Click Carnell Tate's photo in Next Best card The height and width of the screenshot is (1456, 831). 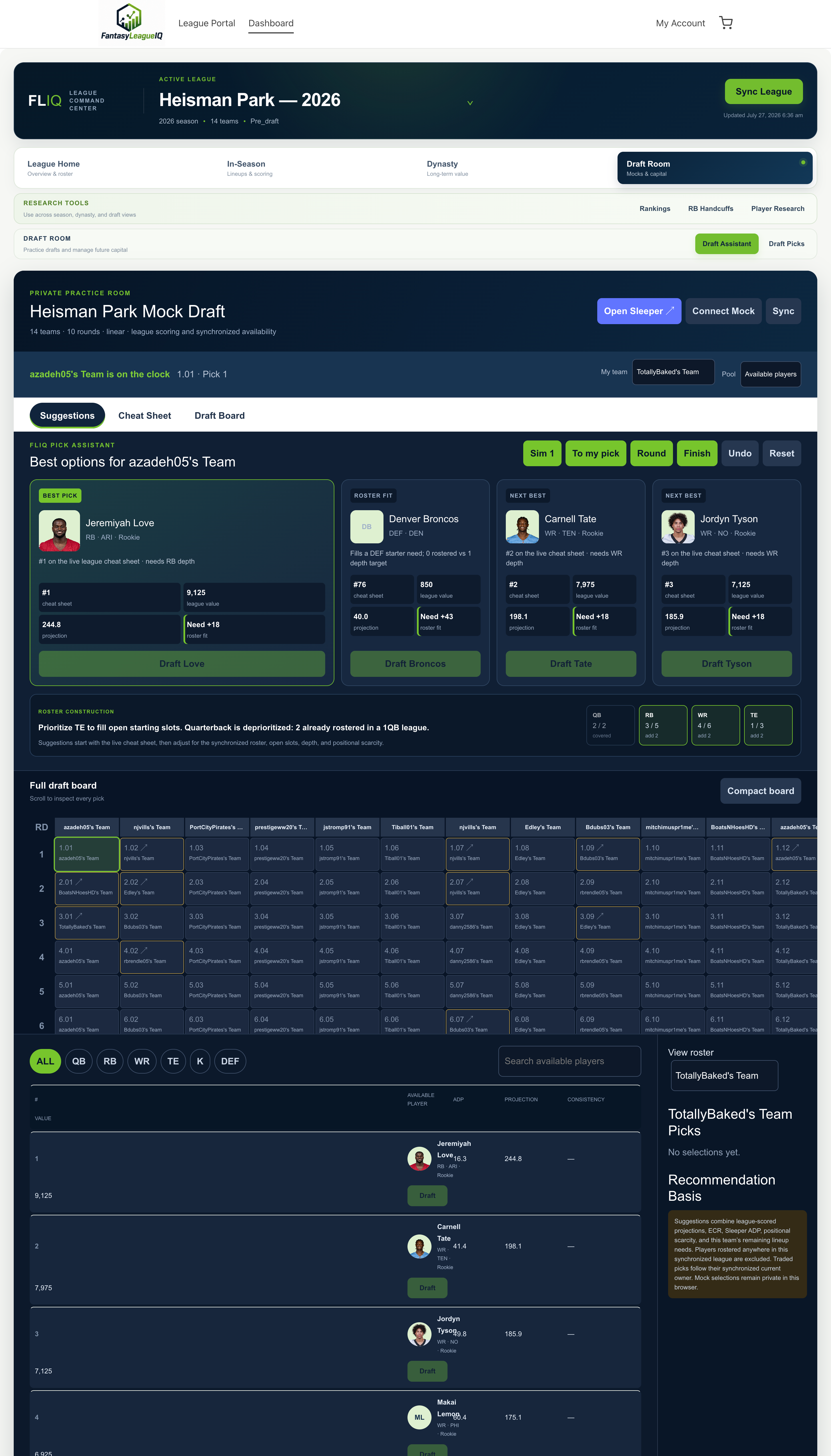pos(522,526)
